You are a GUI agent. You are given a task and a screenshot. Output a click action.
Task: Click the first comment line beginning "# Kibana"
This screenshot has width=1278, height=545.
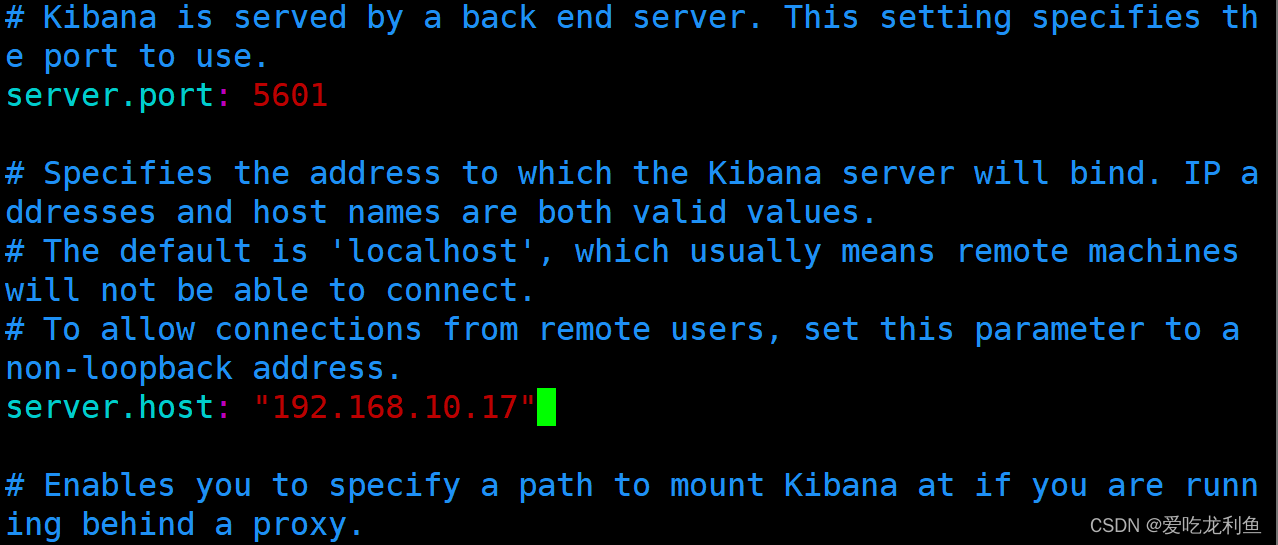tap(632, 18)
